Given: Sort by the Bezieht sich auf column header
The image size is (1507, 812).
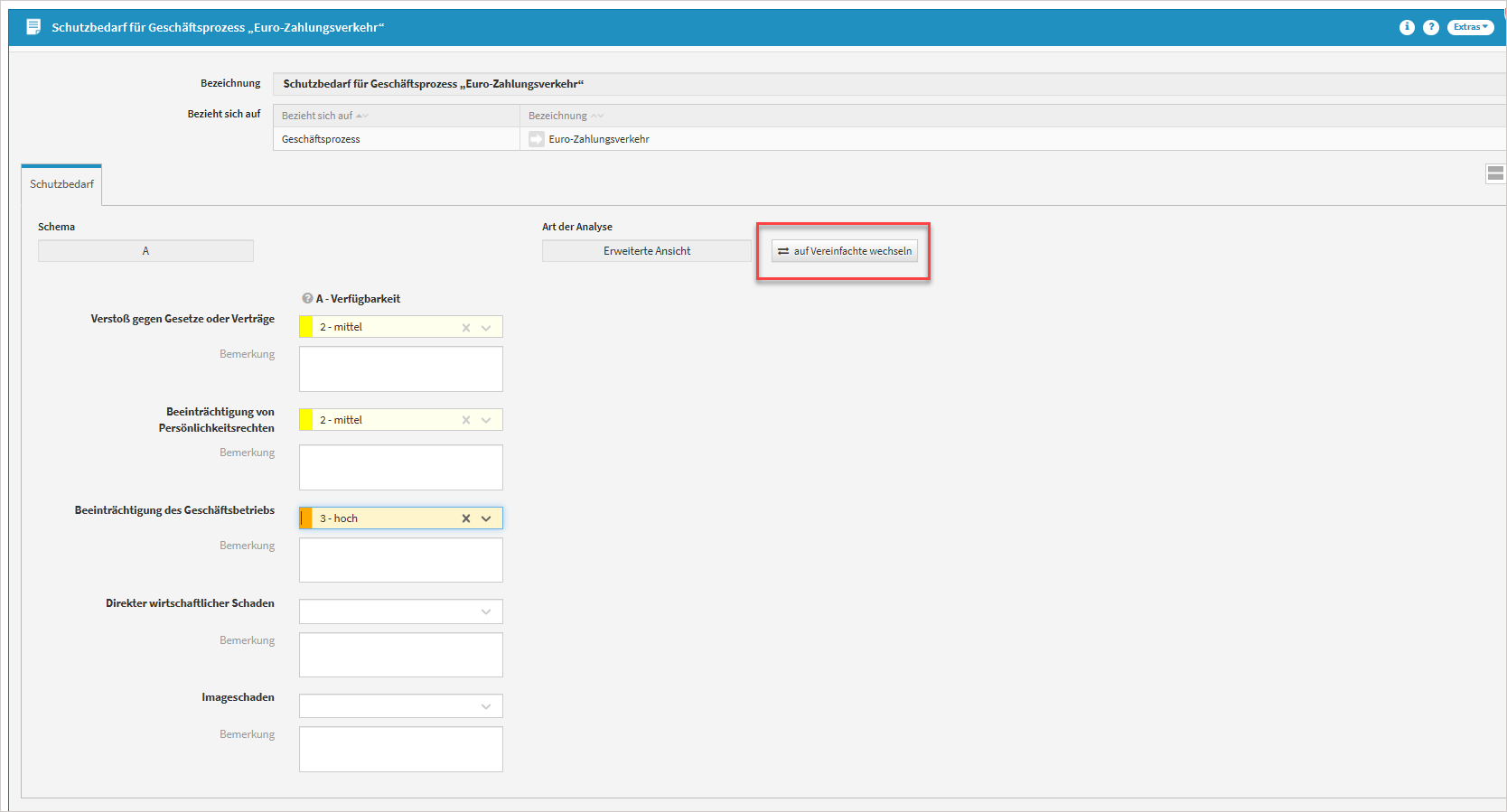Looking at the screenshot, I should point(317,116).
